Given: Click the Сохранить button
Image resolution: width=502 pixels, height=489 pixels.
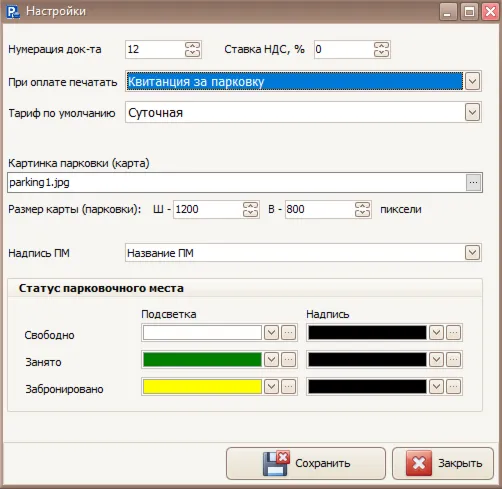Looking at the screenshot, I should 306,463.
